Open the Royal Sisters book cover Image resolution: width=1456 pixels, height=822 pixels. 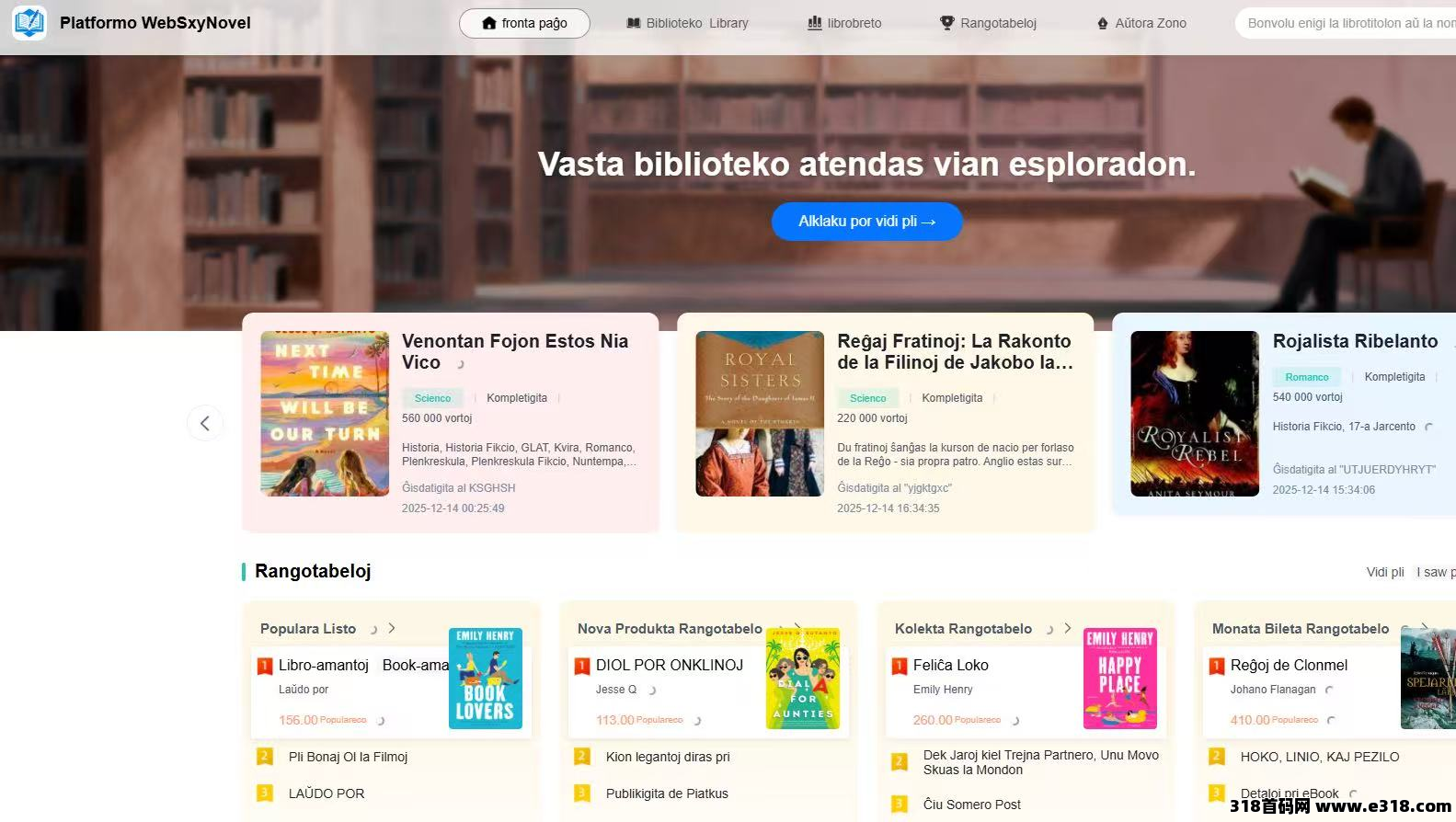click(760, 414)
